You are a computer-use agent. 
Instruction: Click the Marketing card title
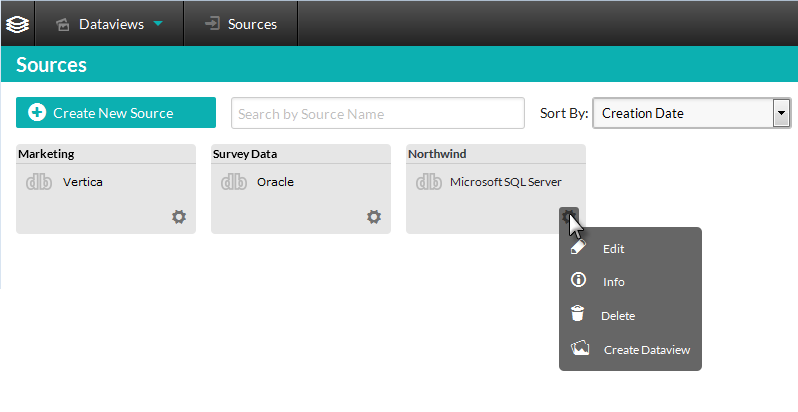[x=46, y=154]
